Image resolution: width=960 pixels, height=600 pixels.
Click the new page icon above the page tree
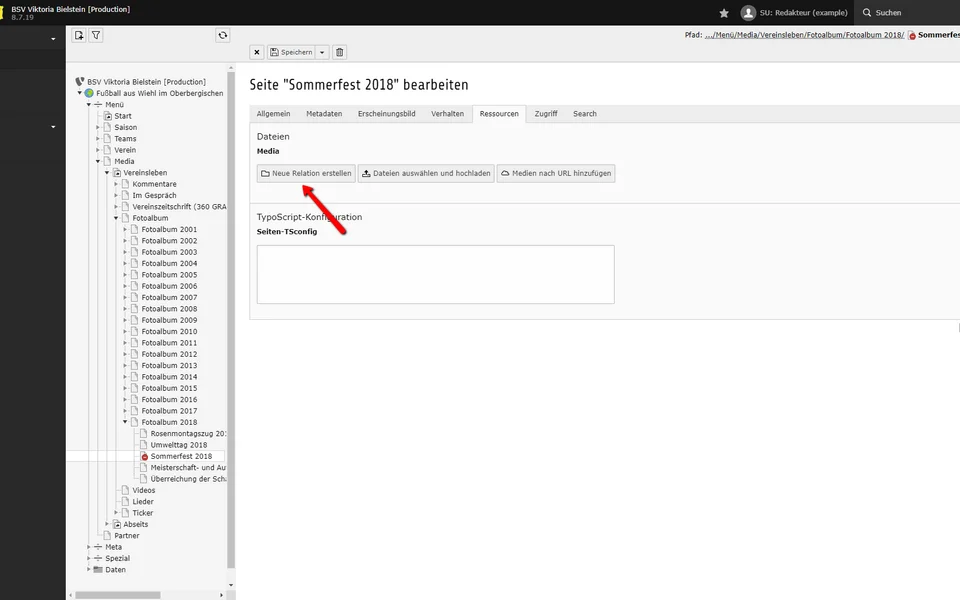click(x=79, y=35)
